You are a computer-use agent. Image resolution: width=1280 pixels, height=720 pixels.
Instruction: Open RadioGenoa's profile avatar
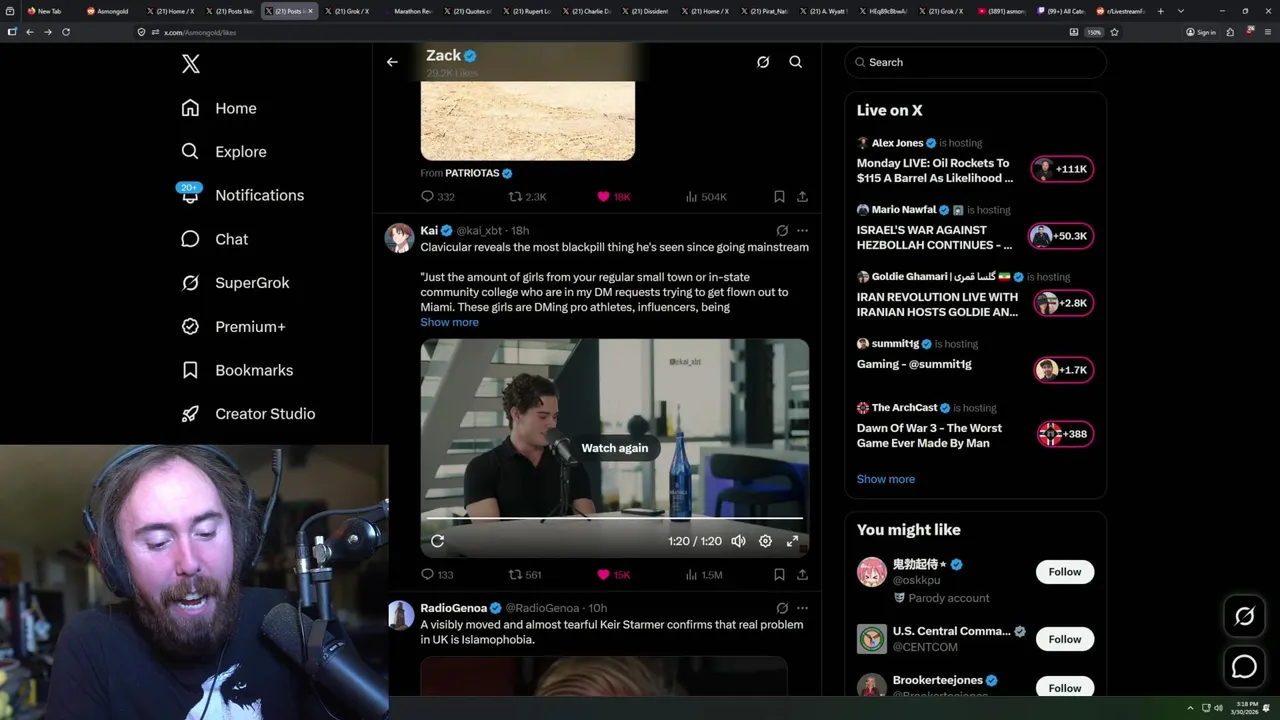pos(400,615)
